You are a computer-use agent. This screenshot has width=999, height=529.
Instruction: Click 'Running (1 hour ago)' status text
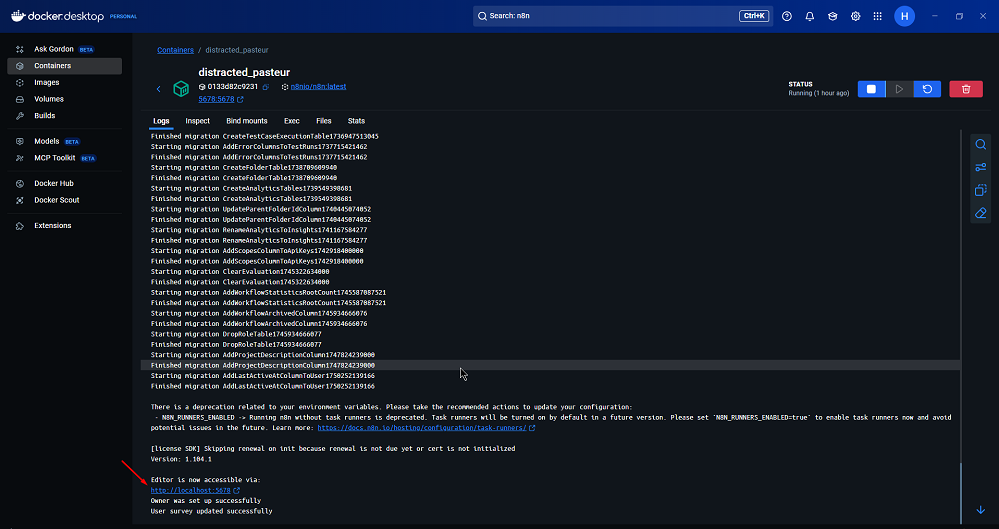[819, 93]
